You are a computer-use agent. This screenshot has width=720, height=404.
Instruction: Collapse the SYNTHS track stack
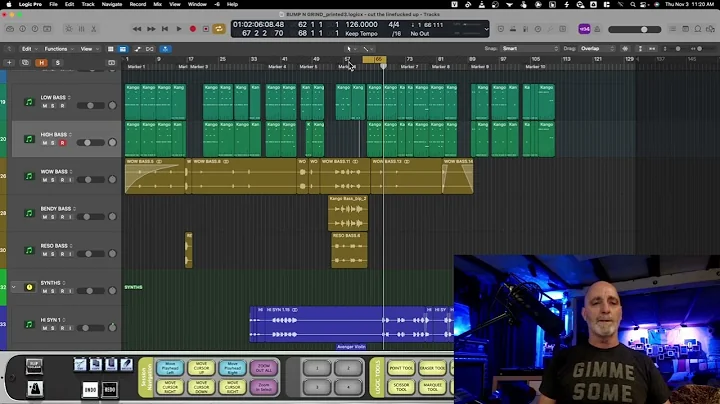click(x=13, y=287)
